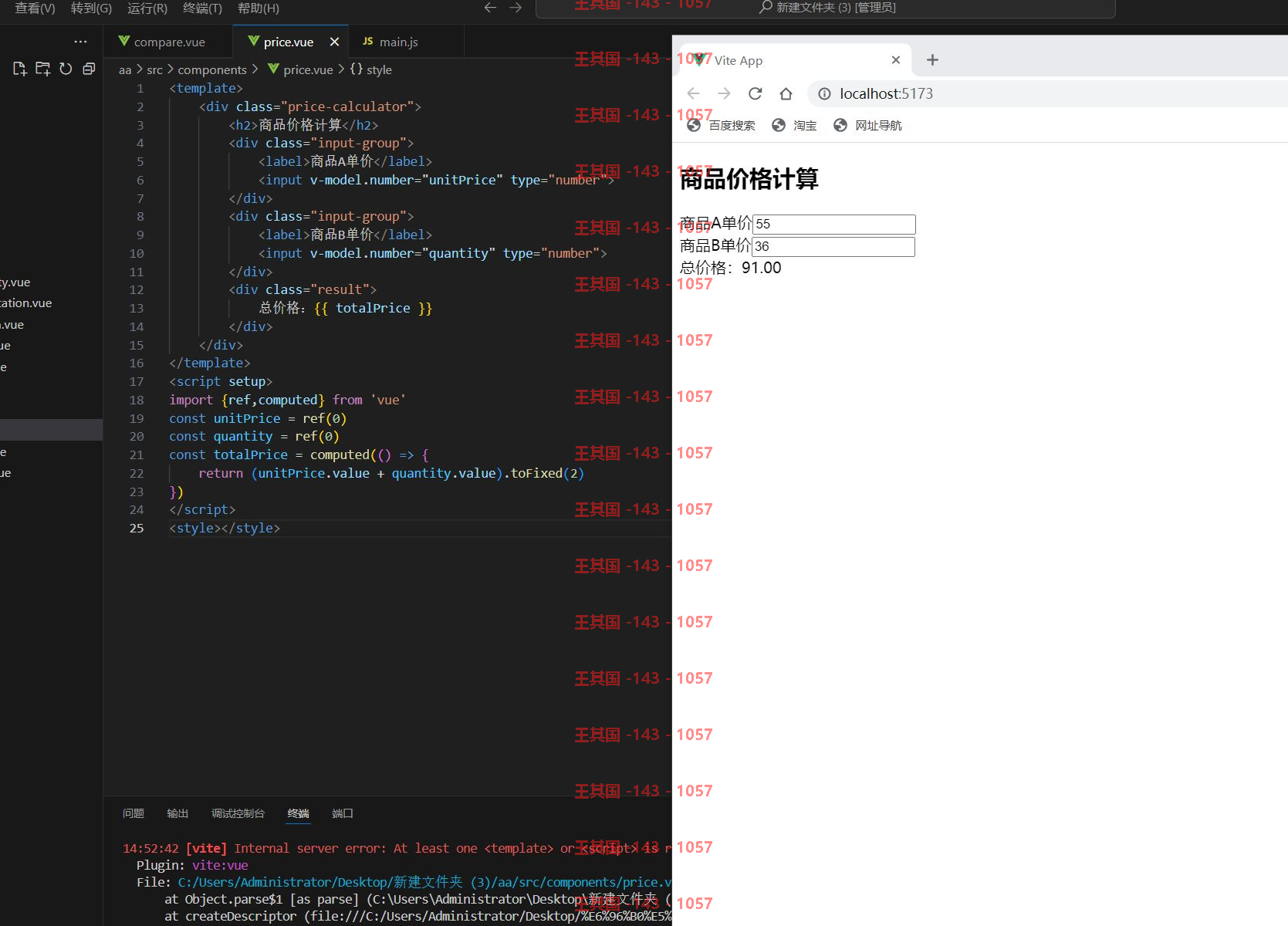Open the 运行(R) menu
Image resolution: width=1288 pixels, height=926 pixels.
pos(147,8)
